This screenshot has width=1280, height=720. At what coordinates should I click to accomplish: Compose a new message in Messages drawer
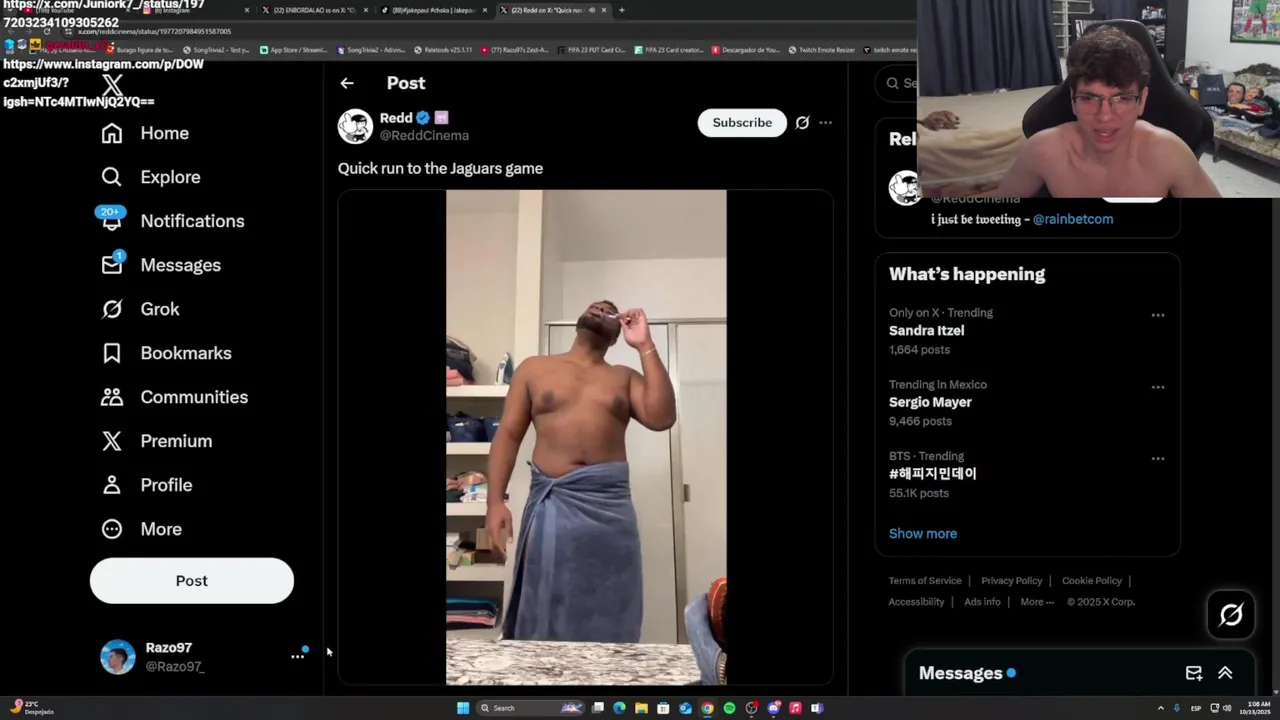(x=1194, y=673)
